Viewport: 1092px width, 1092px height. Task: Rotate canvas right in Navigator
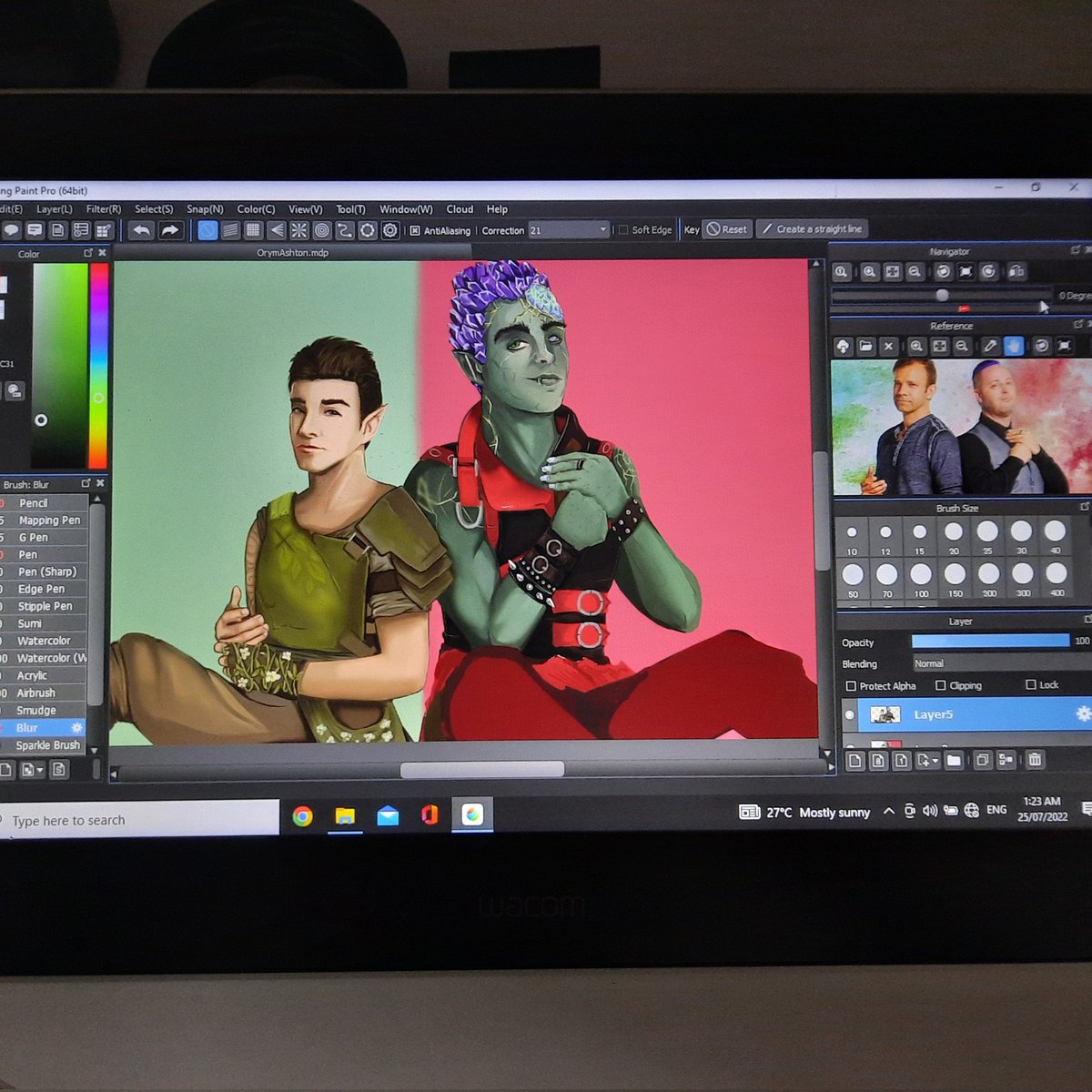989,271
